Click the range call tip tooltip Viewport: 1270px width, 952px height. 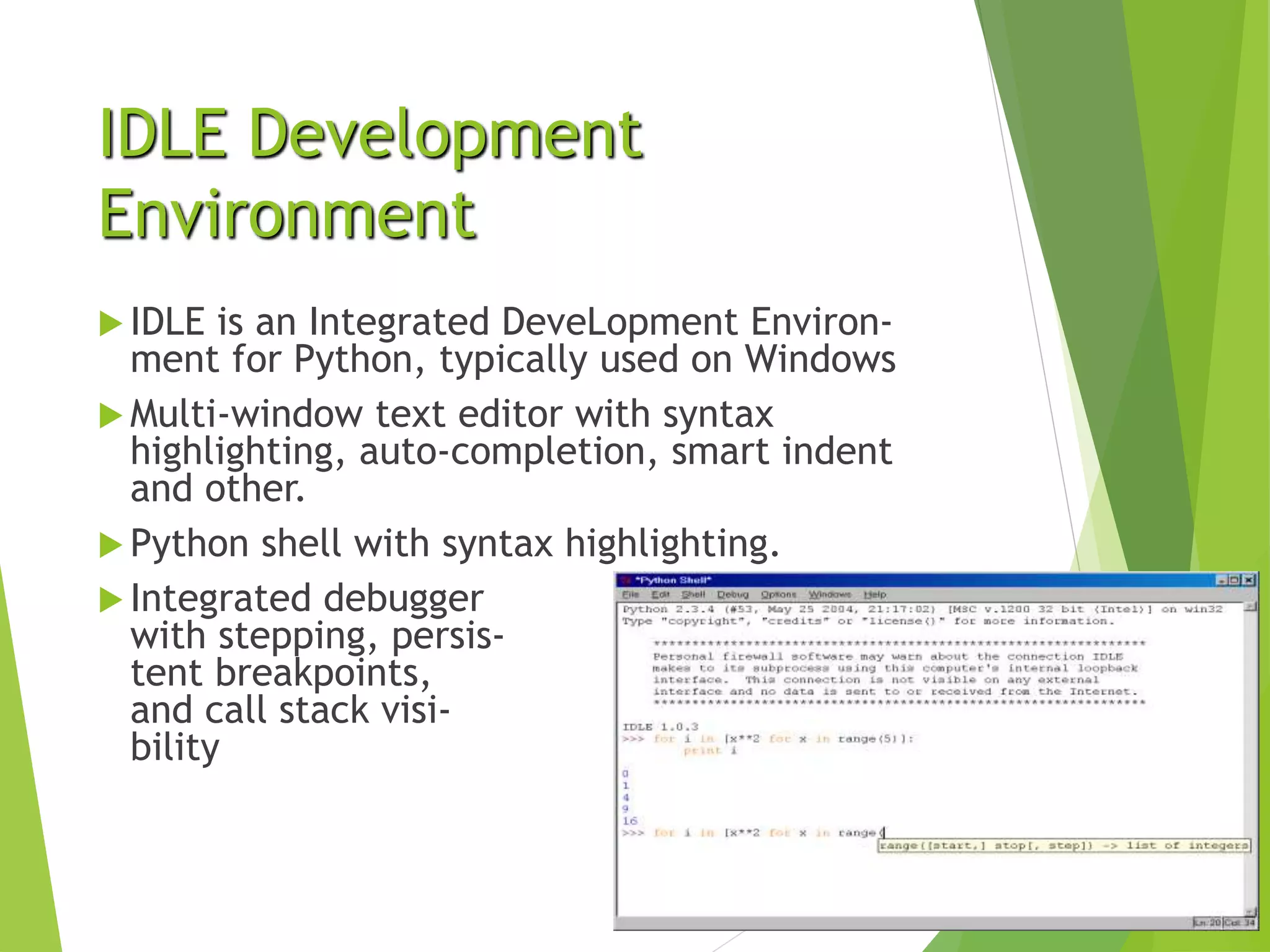coord(1064,845)
